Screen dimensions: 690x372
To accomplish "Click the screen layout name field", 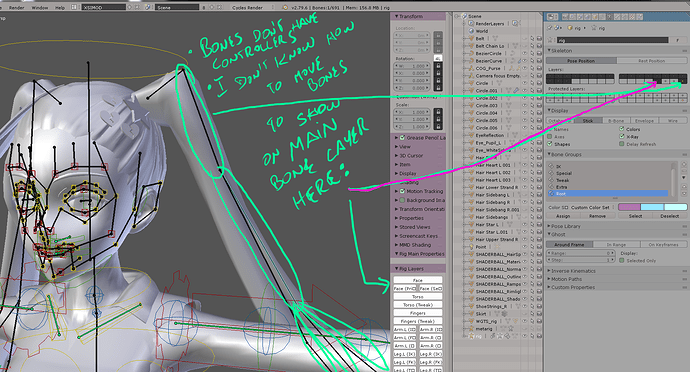I will pos(104,7).
